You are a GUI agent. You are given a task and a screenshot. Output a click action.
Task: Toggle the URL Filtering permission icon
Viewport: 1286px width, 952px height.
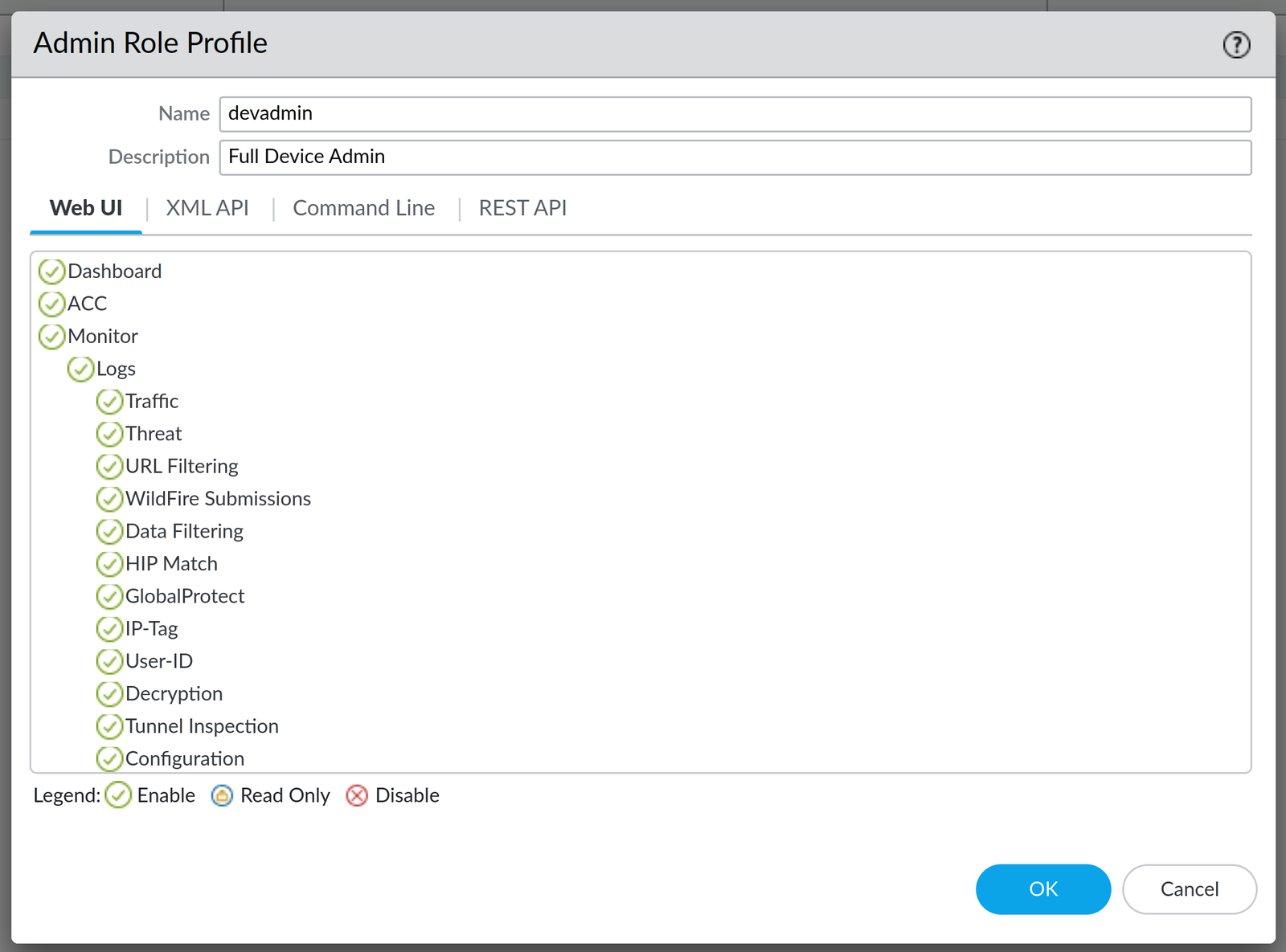point(110,466)
